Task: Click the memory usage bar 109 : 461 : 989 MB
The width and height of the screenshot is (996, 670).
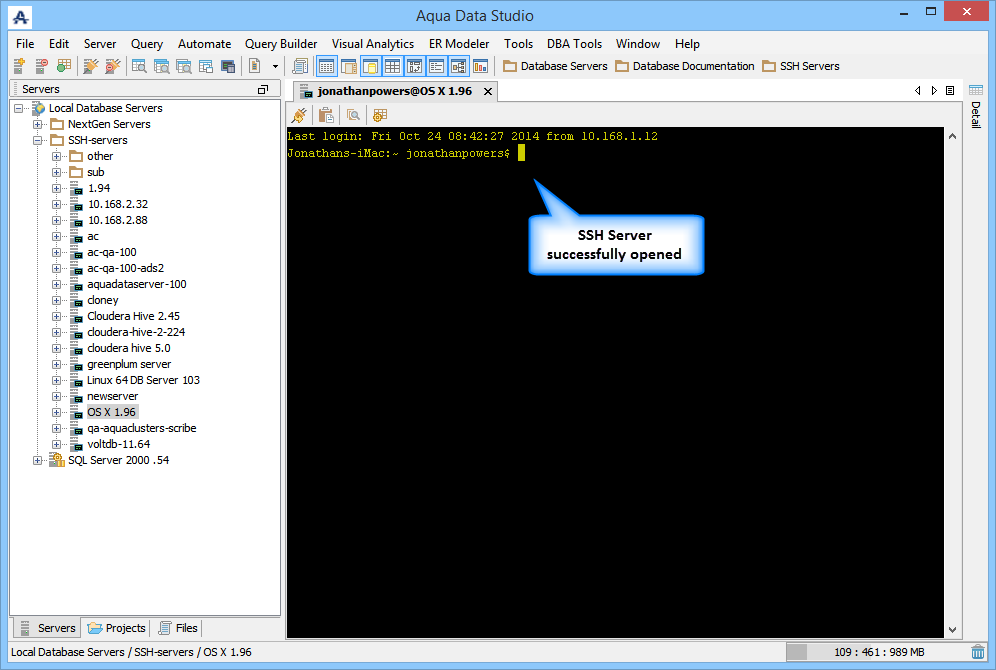Action: click(x=877, y=652)
